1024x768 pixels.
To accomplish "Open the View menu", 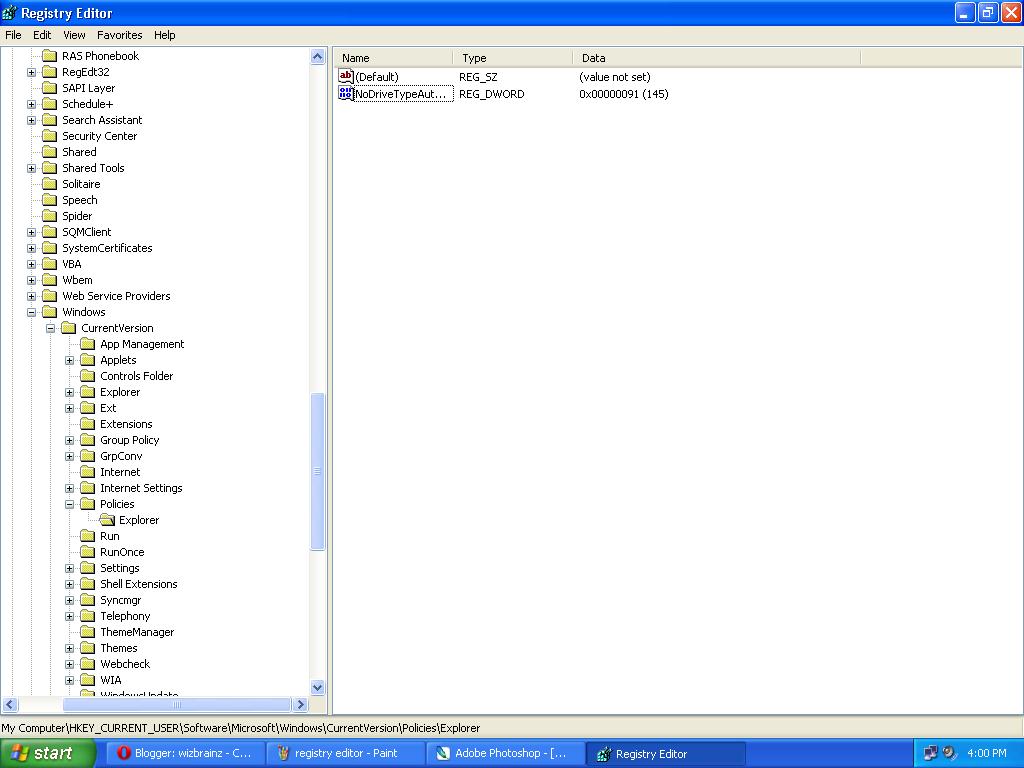I will click(74, 35).
